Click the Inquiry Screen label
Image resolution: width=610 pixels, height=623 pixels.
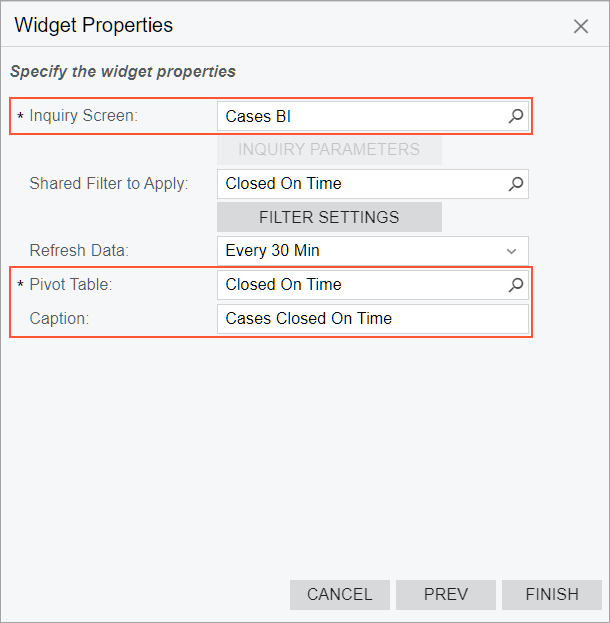coord(84,116)
